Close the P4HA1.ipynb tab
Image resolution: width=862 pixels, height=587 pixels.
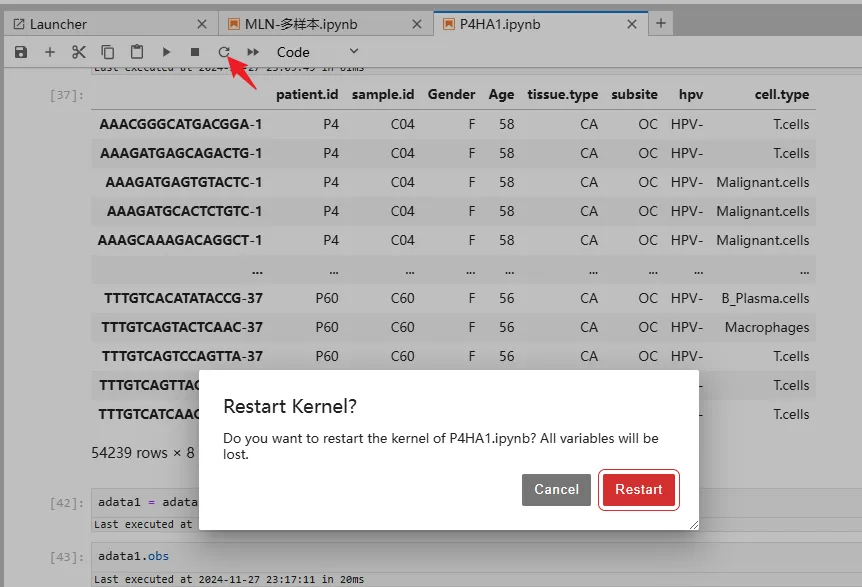(632, 24)
